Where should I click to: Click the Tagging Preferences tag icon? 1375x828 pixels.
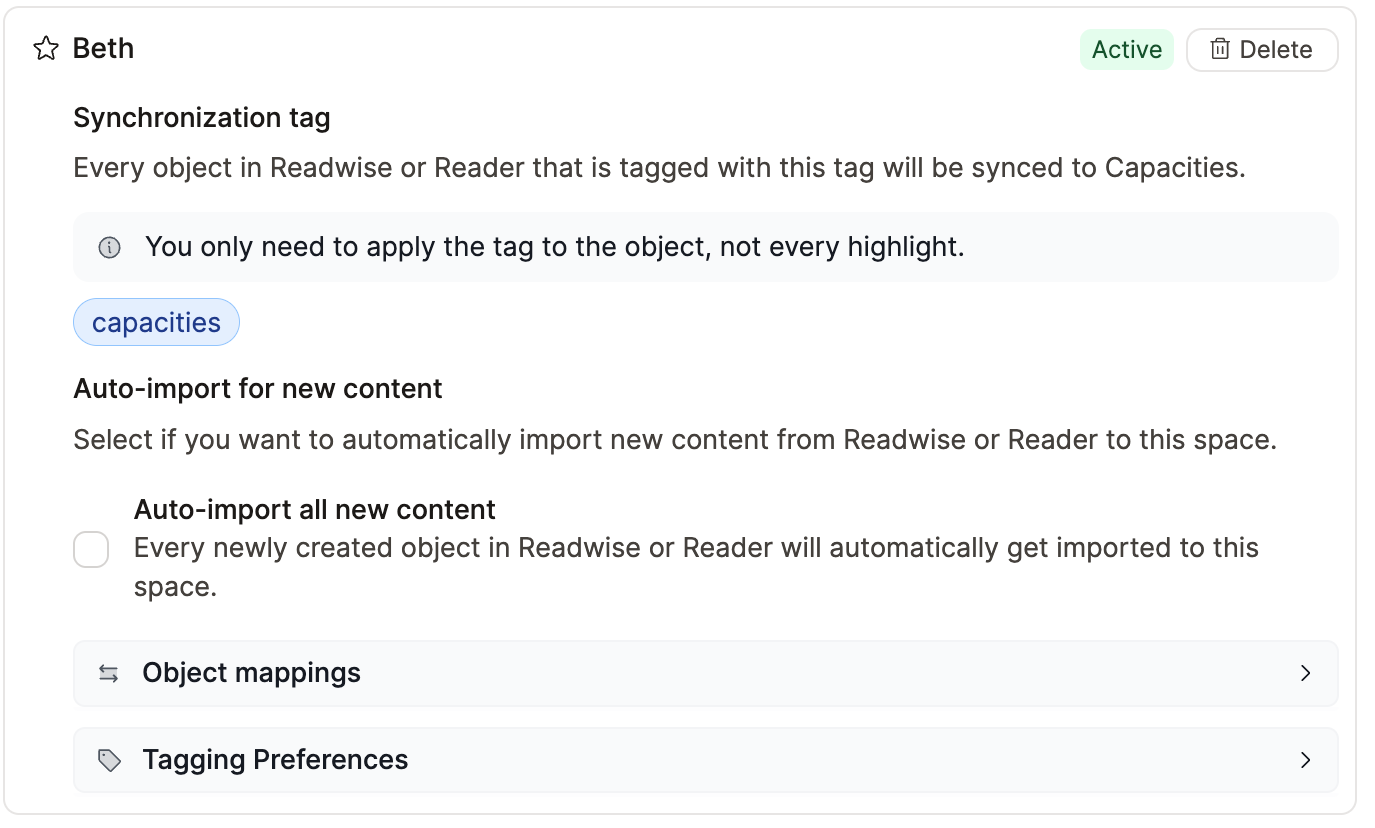109,761
